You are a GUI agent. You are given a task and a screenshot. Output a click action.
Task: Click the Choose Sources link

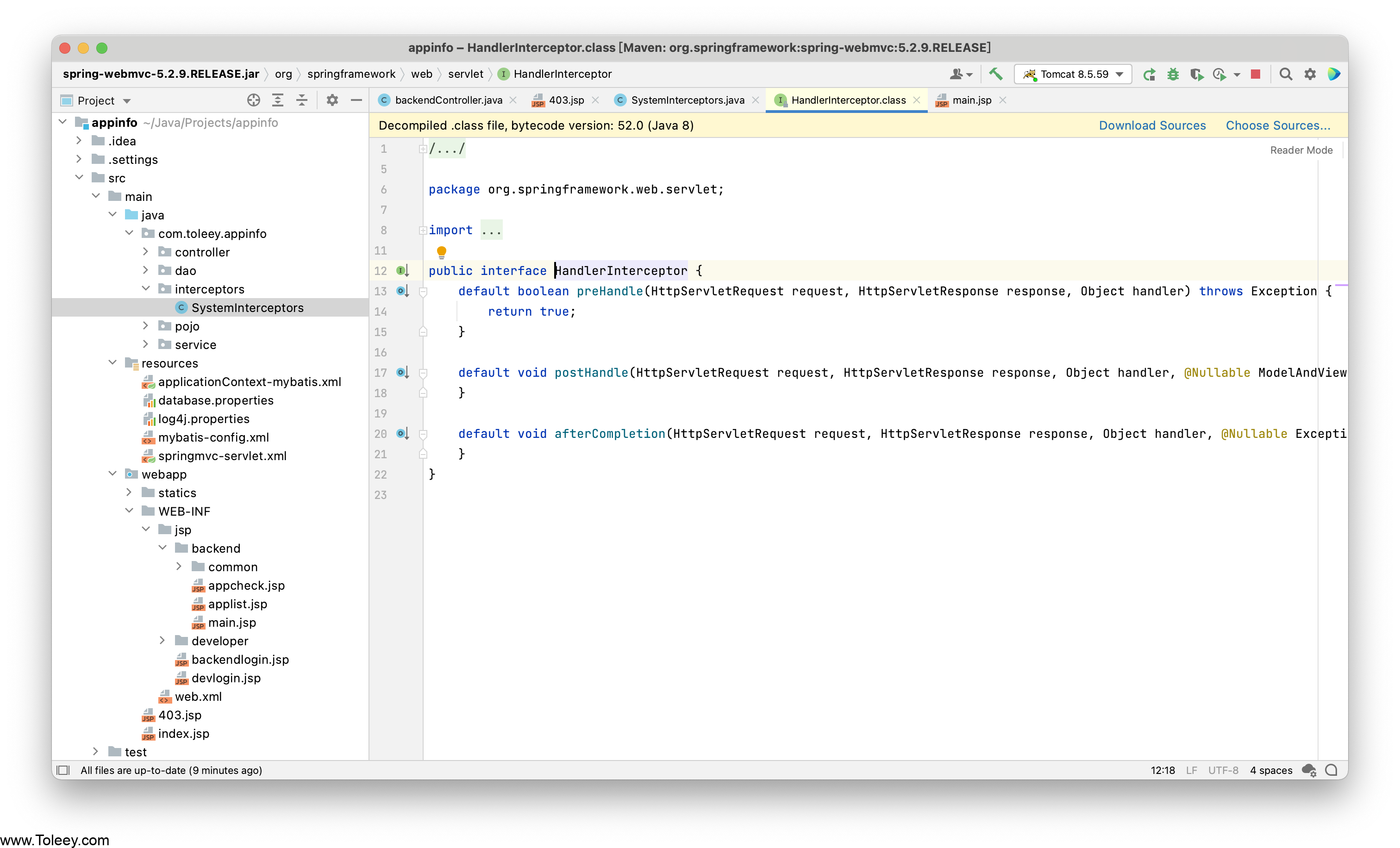click(x=1278, y=125)
